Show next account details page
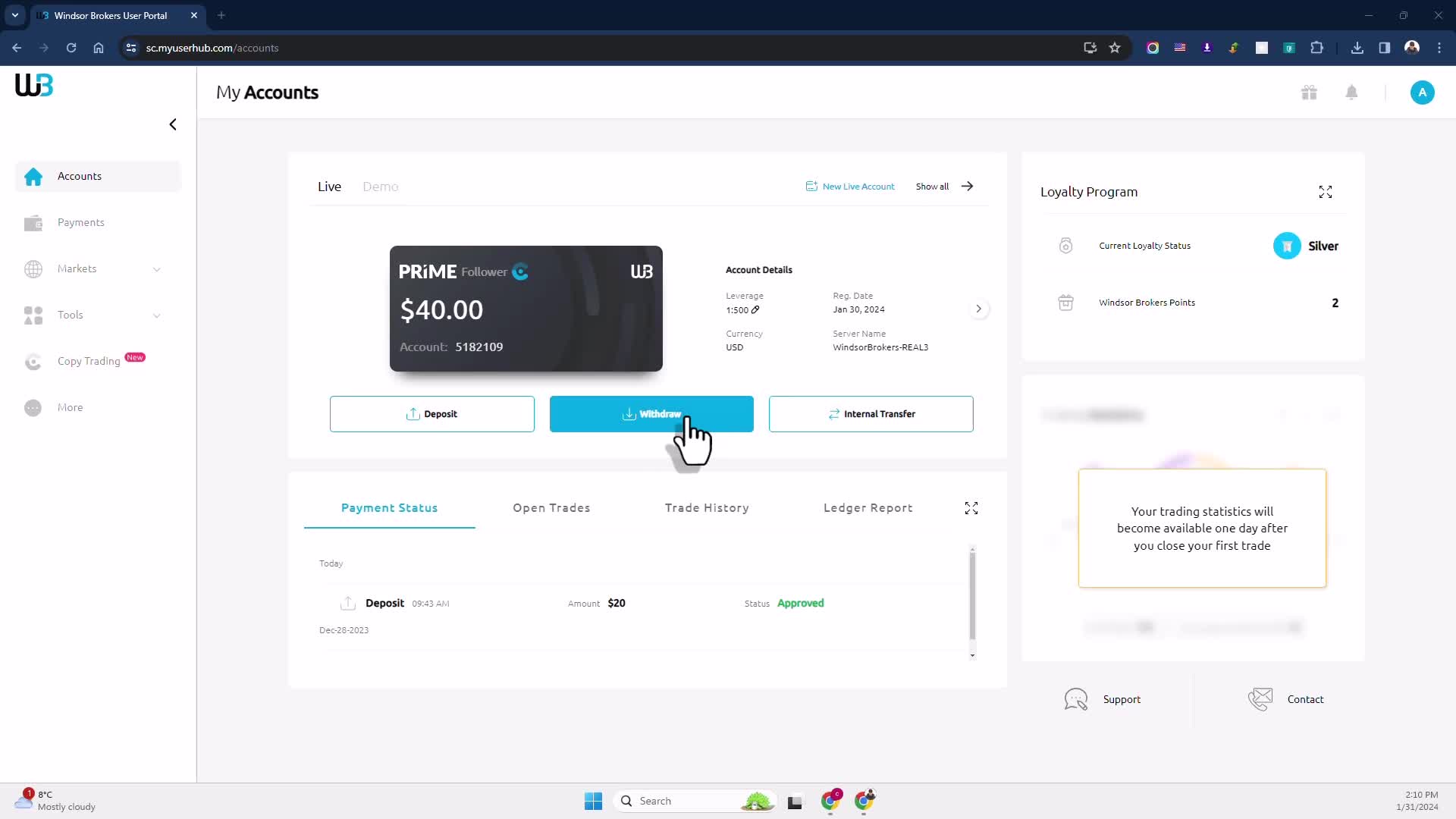Image resolution: width=1456 pixels, height=819 pixels. pos(978,309)
